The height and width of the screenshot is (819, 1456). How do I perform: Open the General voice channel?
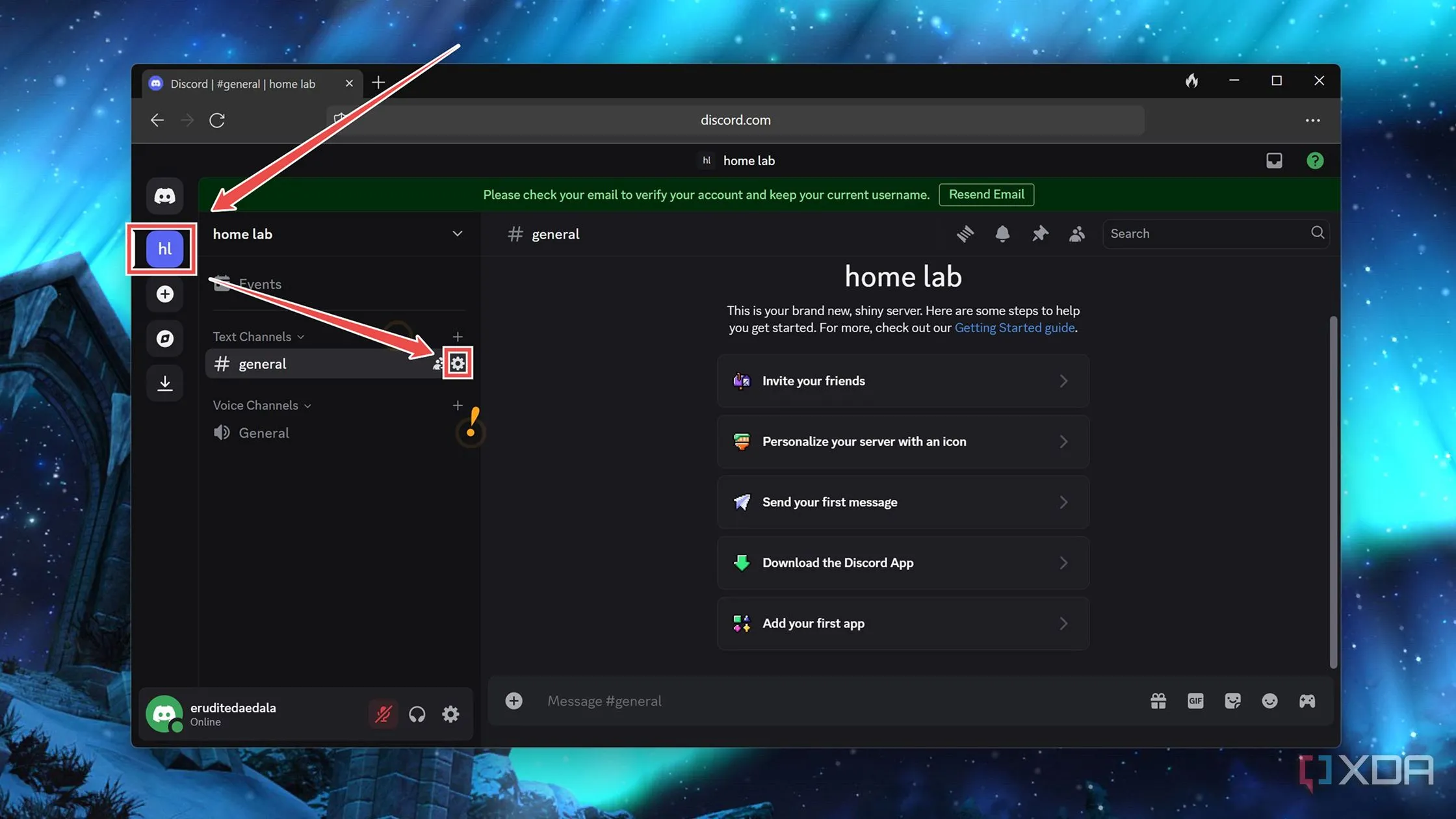pos(264,433)
